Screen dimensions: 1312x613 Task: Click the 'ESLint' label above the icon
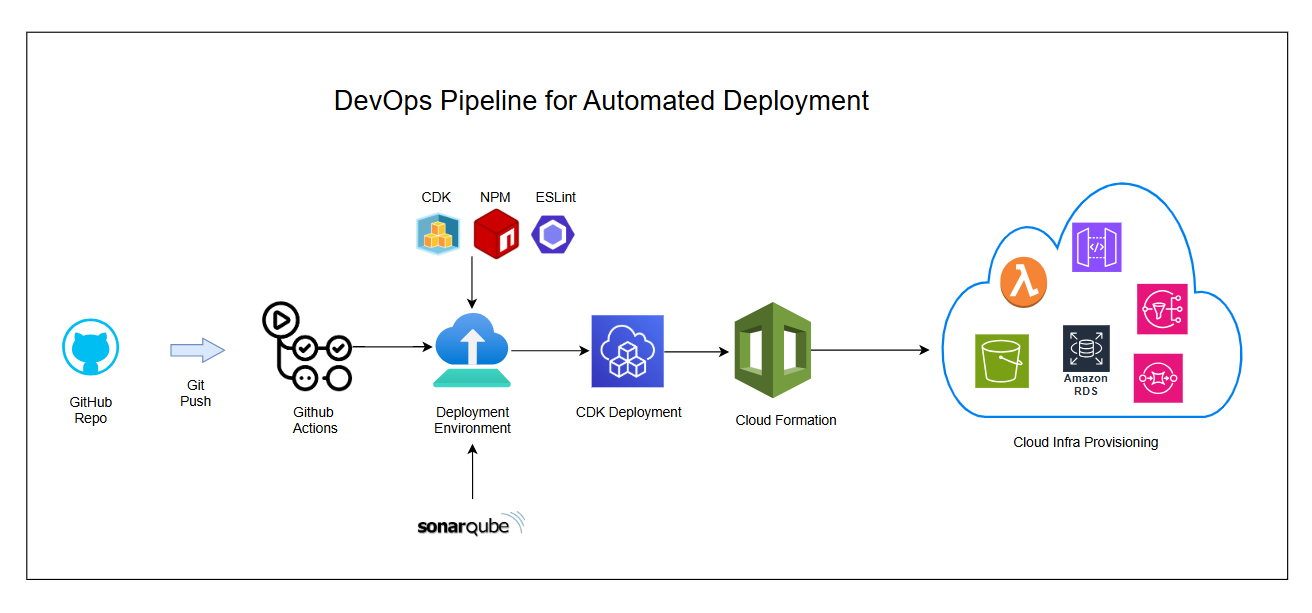(555, 197)
